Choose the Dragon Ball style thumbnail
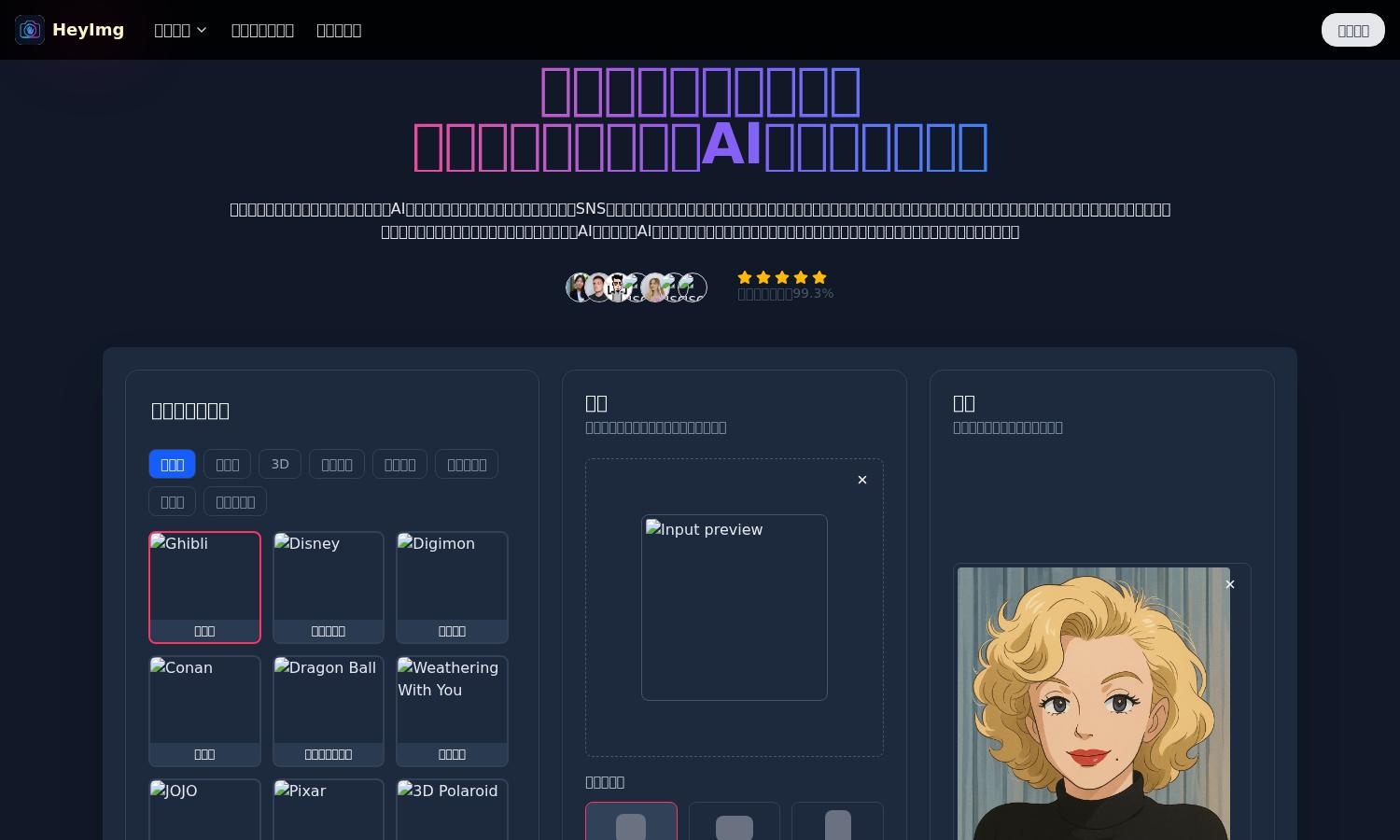The width and height of the screenshot is (1400, 840). click(x=329, y=711)
